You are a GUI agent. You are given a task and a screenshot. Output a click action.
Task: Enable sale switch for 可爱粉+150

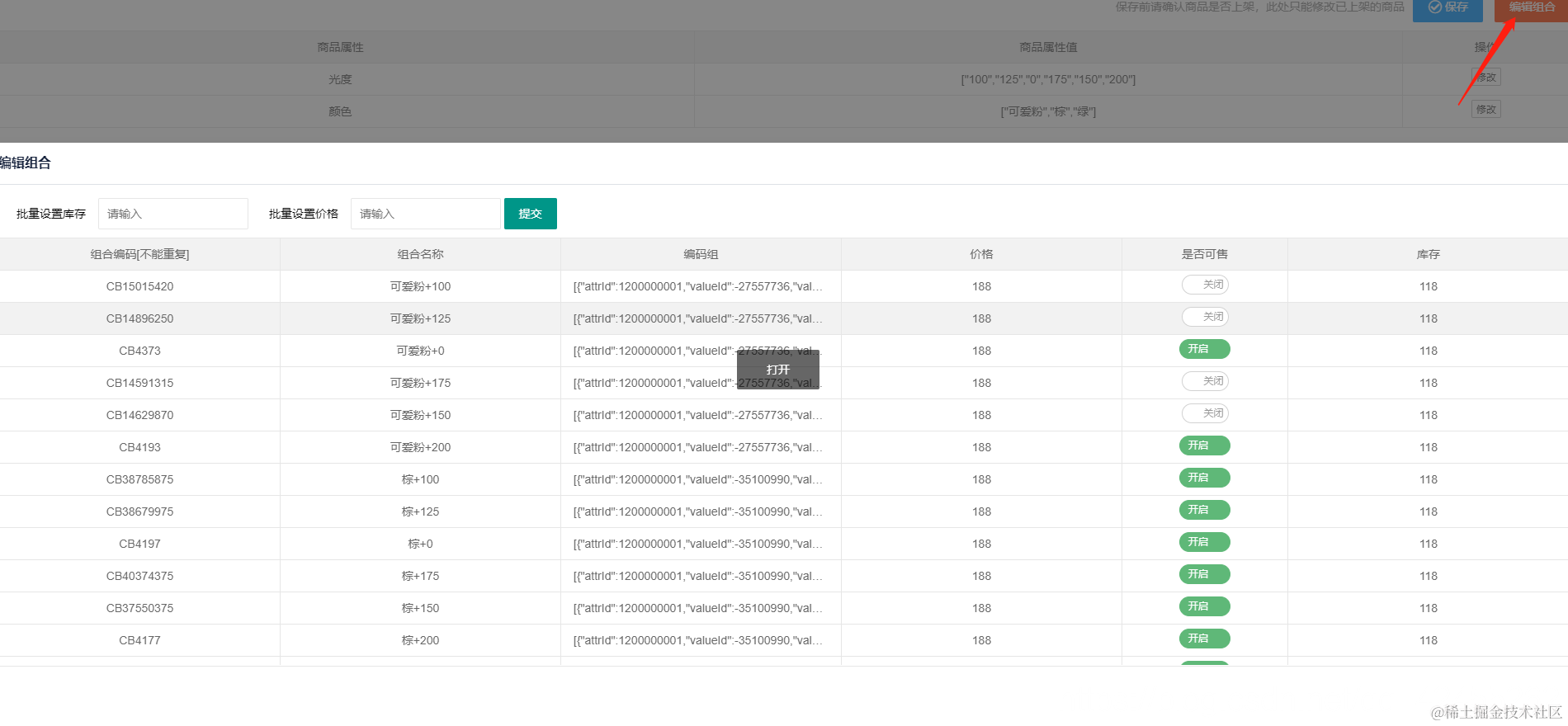coord(1205,413)
